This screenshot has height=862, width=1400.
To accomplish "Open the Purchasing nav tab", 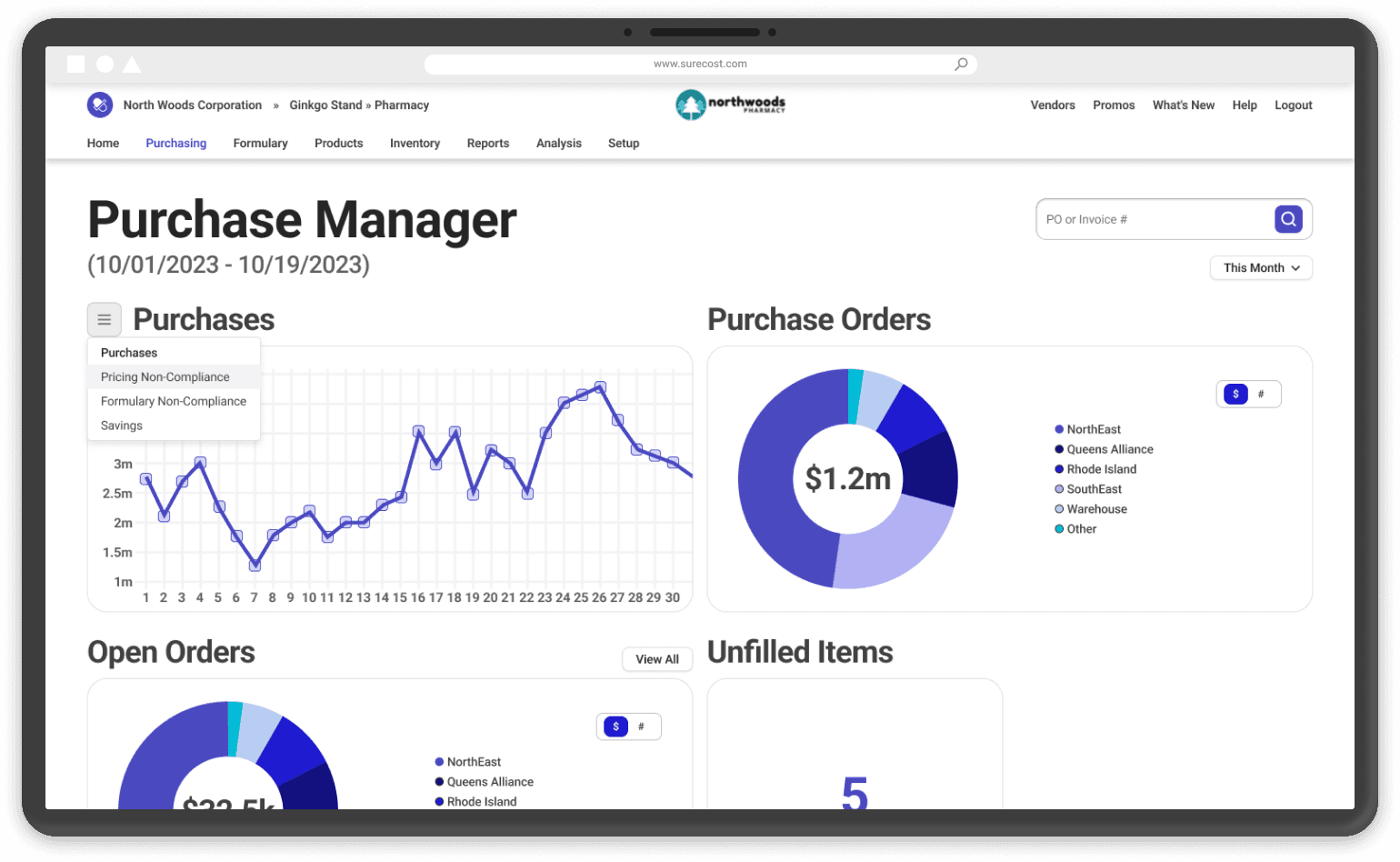I will tap(176, 143).
